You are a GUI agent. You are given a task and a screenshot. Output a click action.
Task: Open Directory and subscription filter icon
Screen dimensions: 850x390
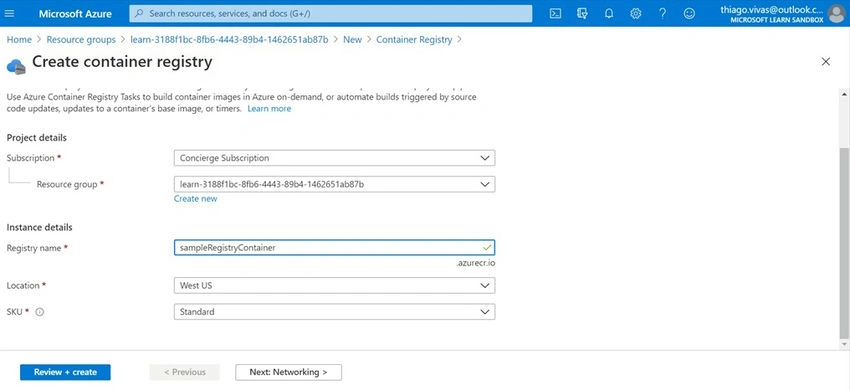pyautogui.click(x=582, y=14)
